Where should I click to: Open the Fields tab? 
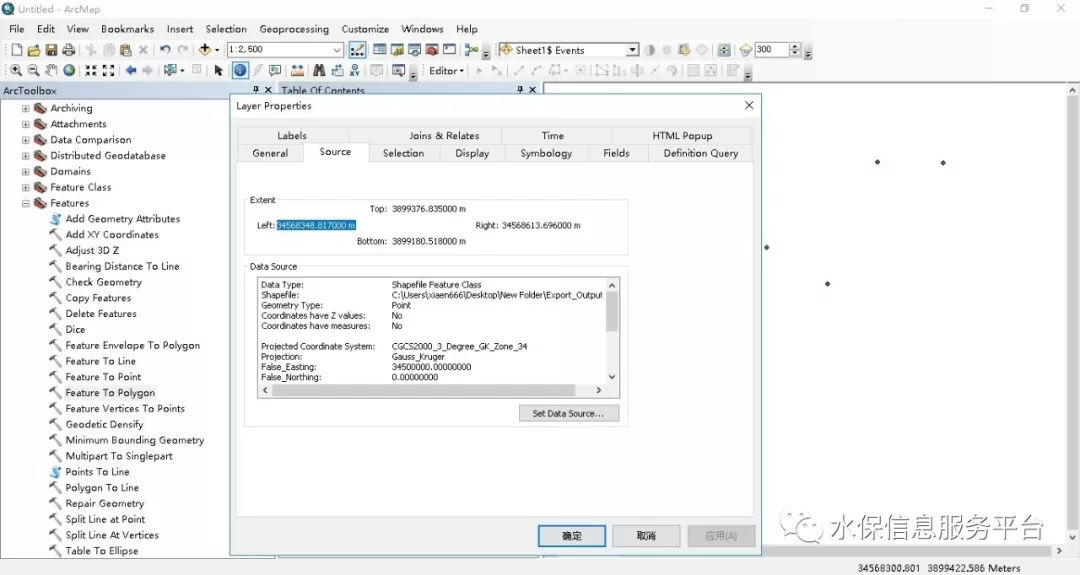(x=616, y=153)
